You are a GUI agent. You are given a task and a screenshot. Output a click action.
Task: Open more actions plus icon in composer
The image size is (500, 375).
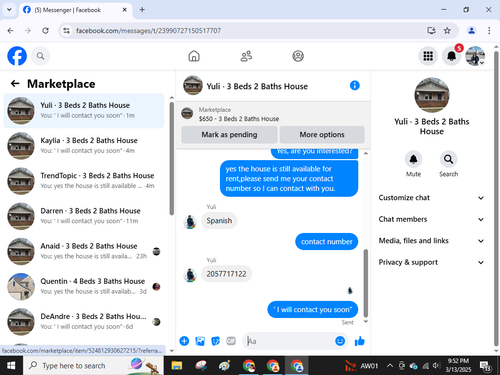184,341
